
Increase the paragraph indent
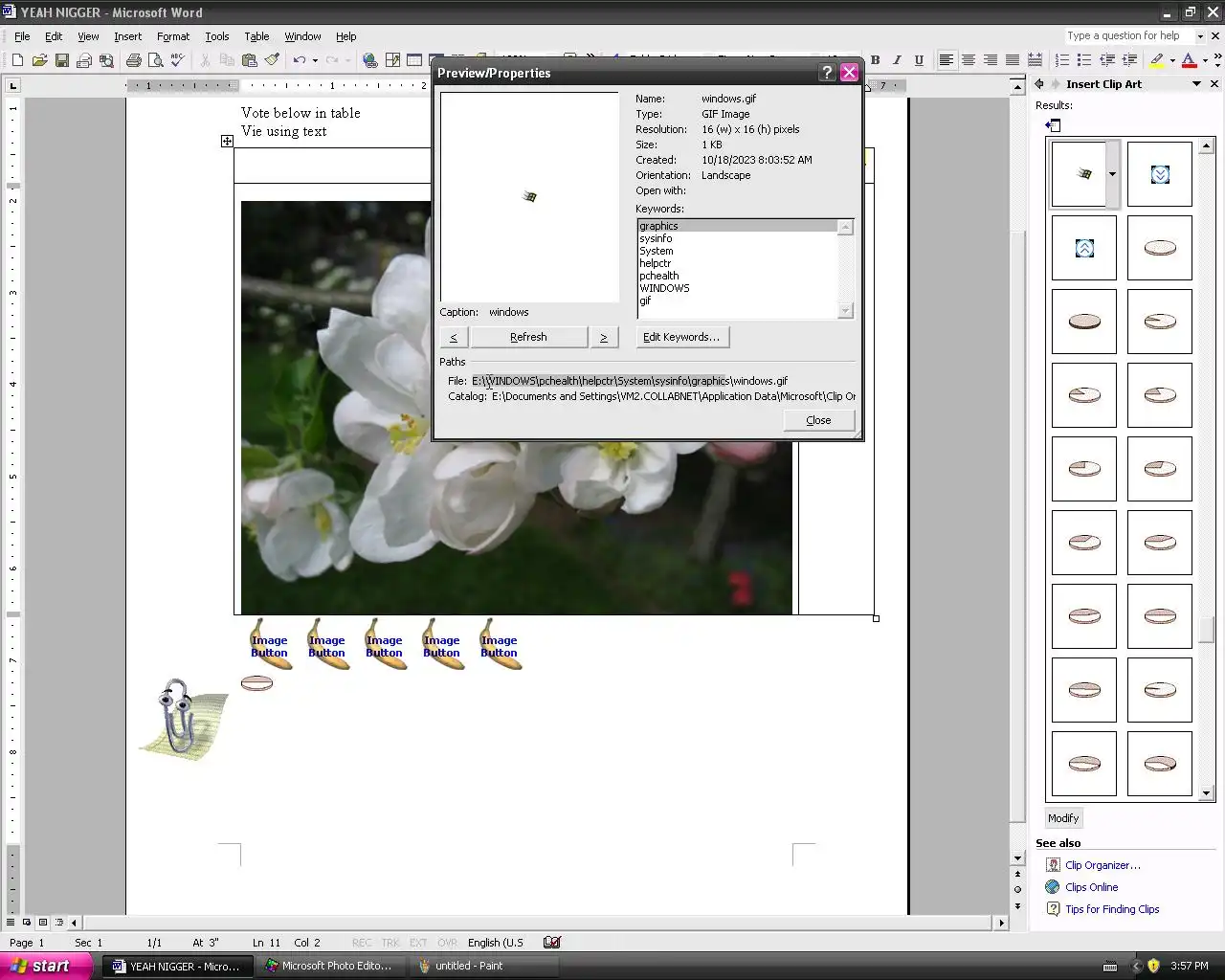[1129, 60]
